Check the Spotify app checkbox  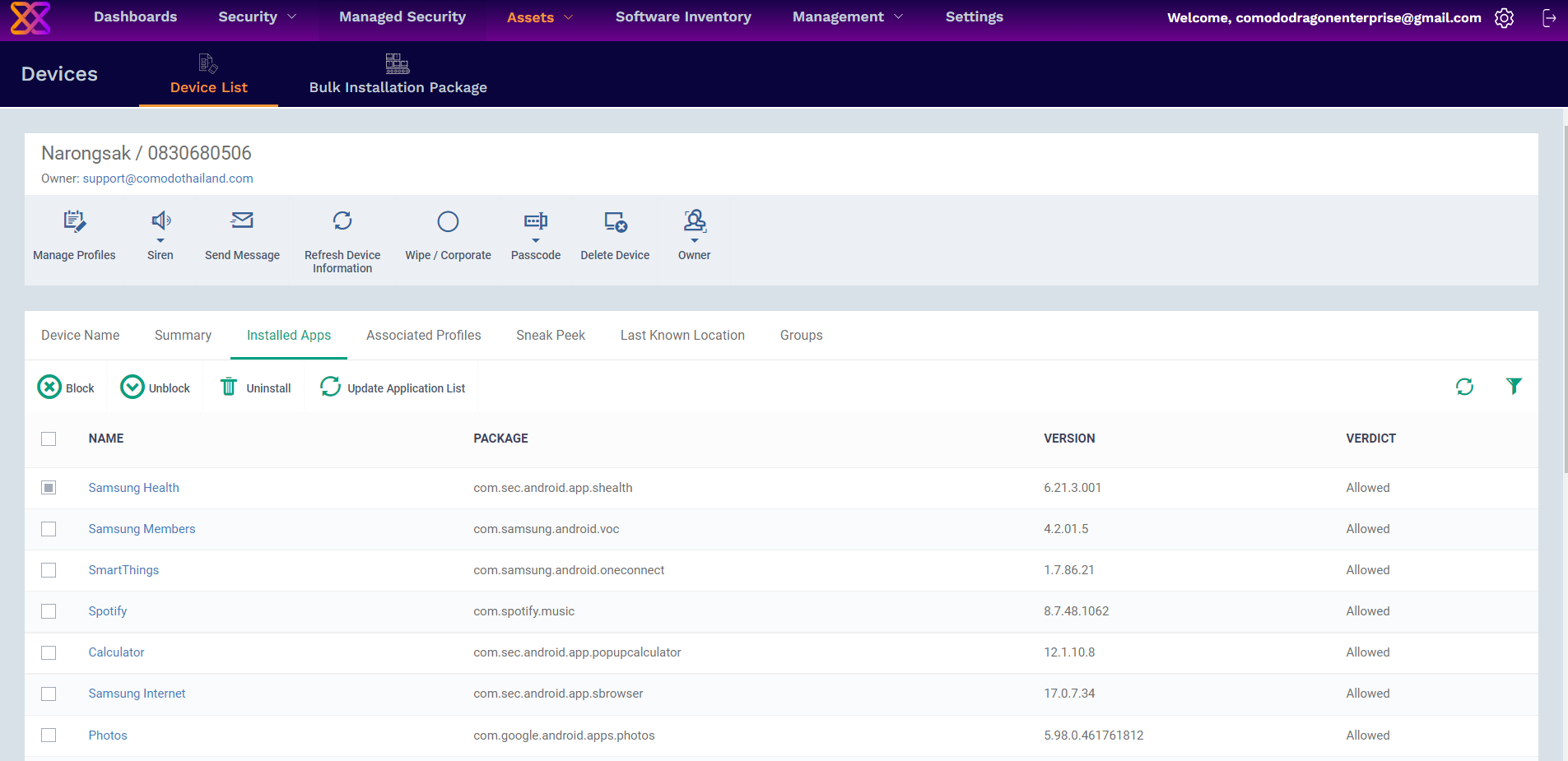pyautogui.click(x=49, y=611)
